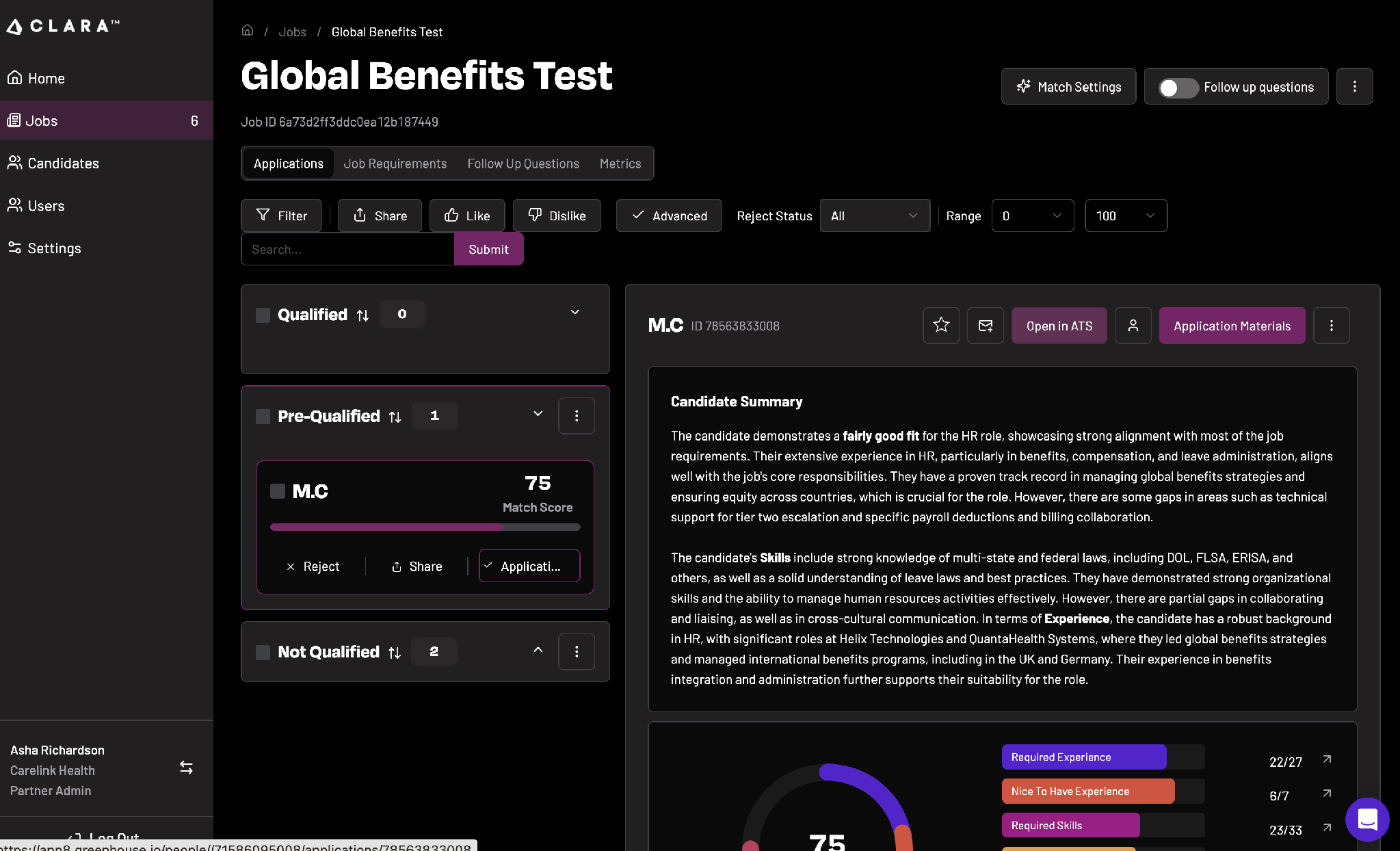Click the email candidate icon
This screenshot has height=851, width=1400.
coord(986,326)
